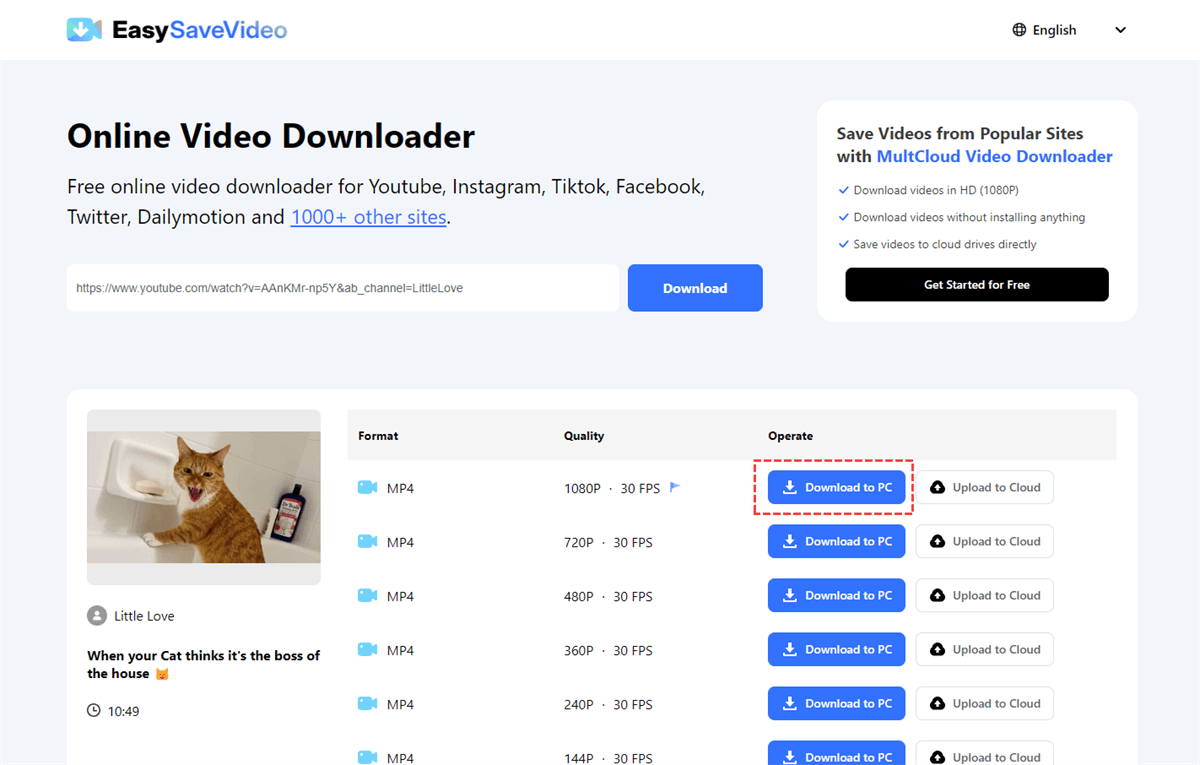Open the 1000+ other sites link
Screen dimensions: 1200x765
(x=368, y=217)
